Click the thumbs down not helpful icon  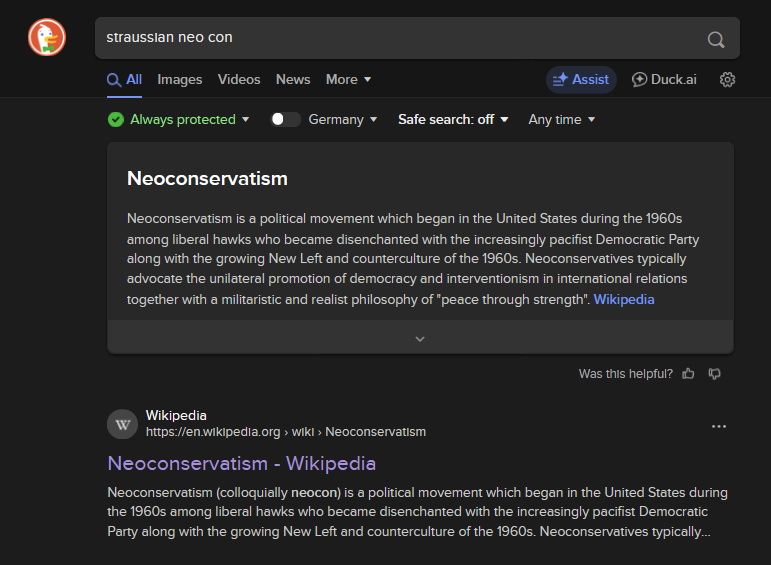pos(714,374)
